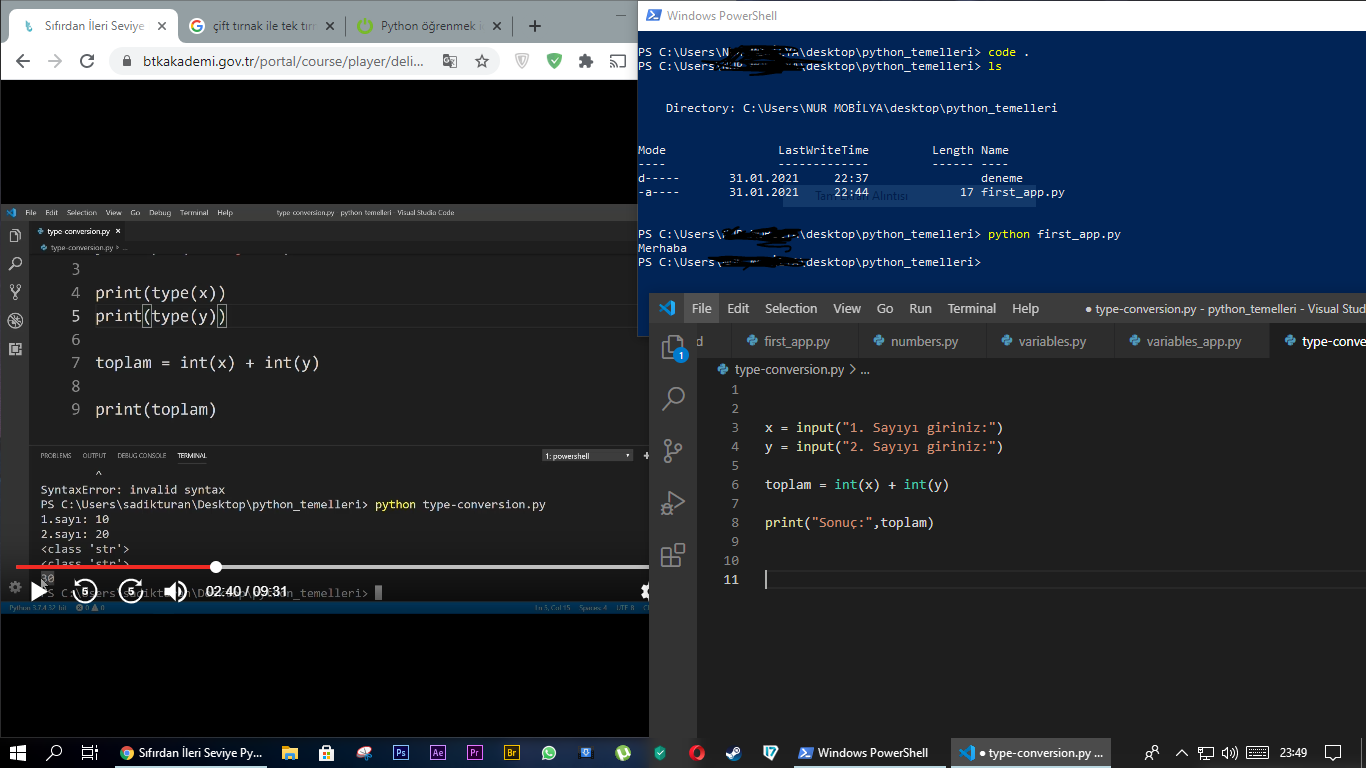Rewind the video by 5 seconds
This screenshot has width=1366, height=768.
(x=85, y=591)
